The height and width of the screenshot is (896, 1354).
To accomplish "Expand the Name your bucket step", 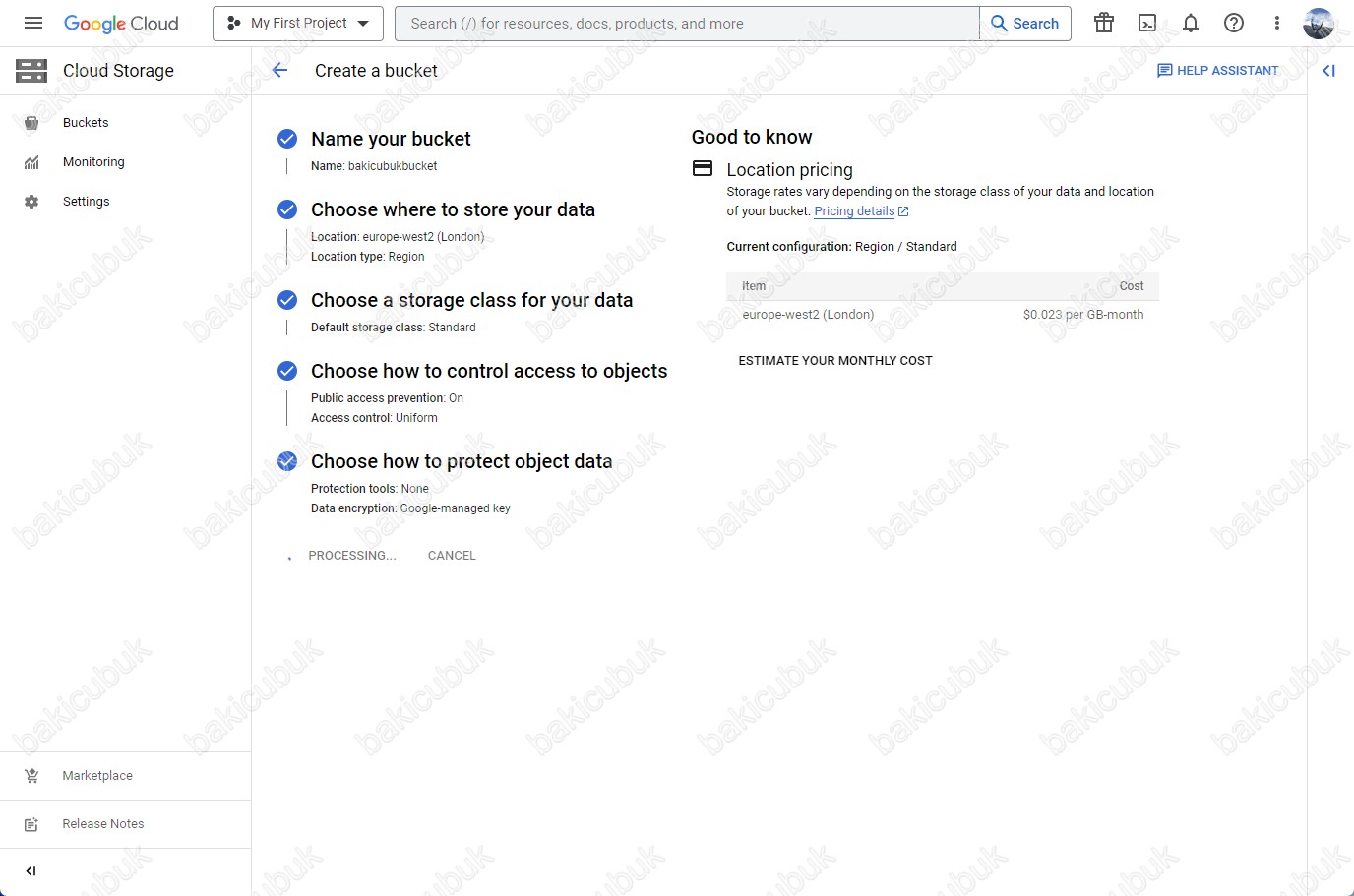I will click(x=391, y=139).
